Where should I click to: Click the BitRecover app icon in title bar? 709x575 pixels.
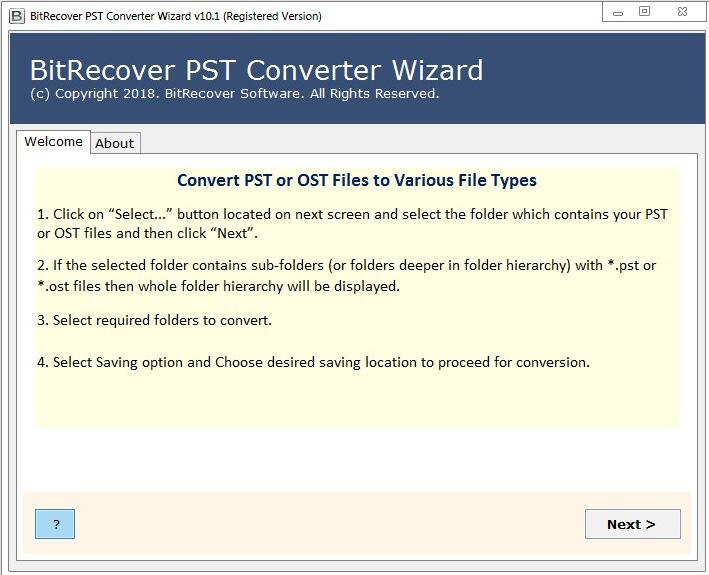pos(16,16)
